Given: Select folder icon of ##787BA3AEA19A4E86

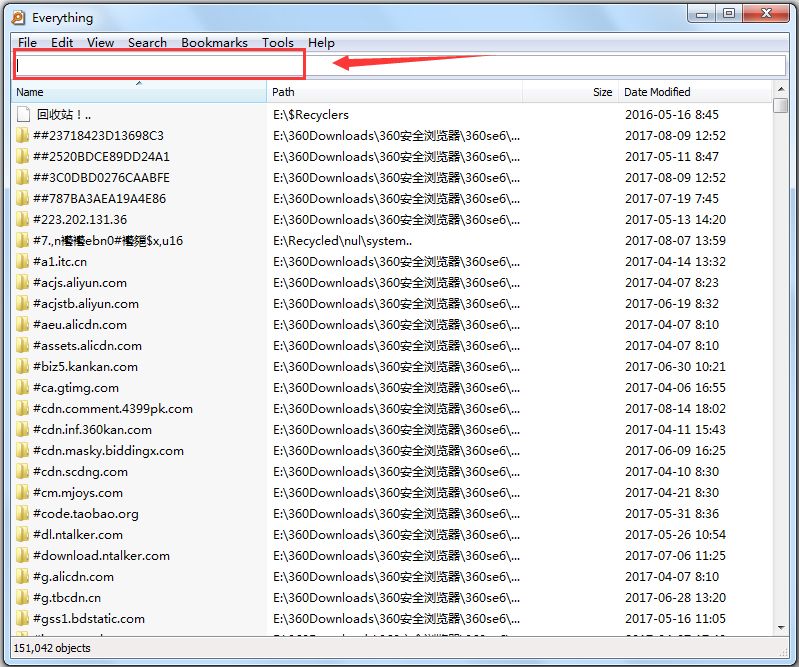Looking at the screenshot, I should [22, 198].
